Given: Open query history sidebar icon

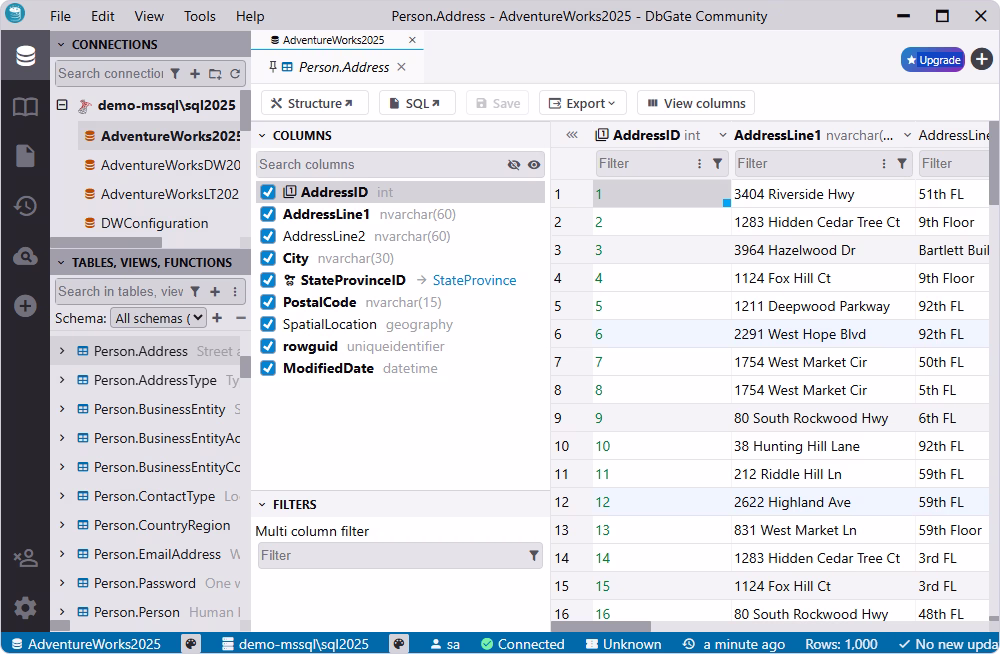Looking at the screenshot, I should (26, 205).
